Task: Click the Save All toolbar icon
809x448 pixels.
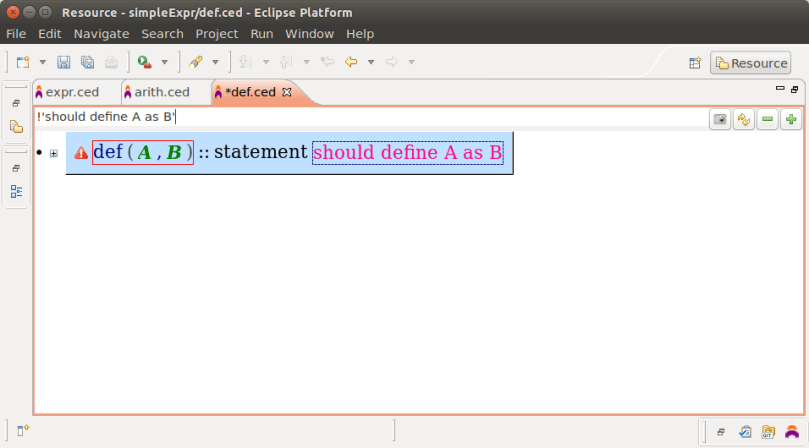Action: coord(87,62)
